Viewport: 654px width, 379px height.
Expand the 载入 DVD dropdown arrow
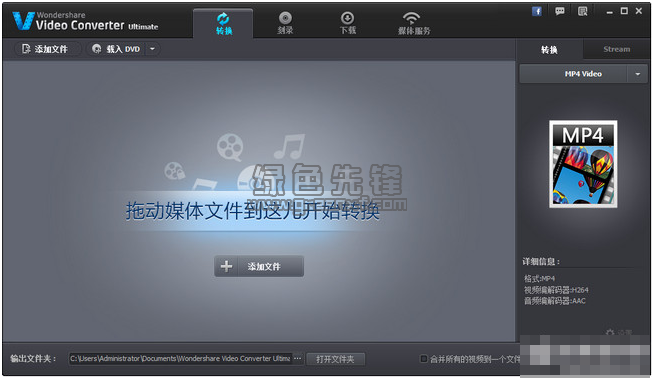pos(153,49)
